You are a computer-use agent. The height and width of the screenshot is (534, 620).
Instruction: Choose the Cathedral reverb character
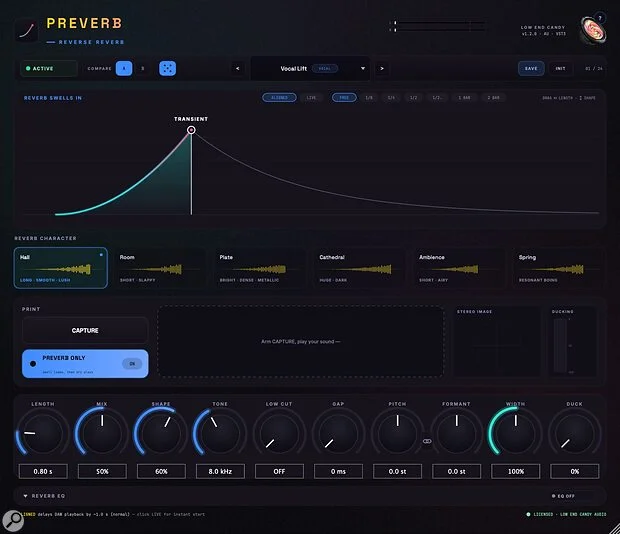(x=360, y=268)
